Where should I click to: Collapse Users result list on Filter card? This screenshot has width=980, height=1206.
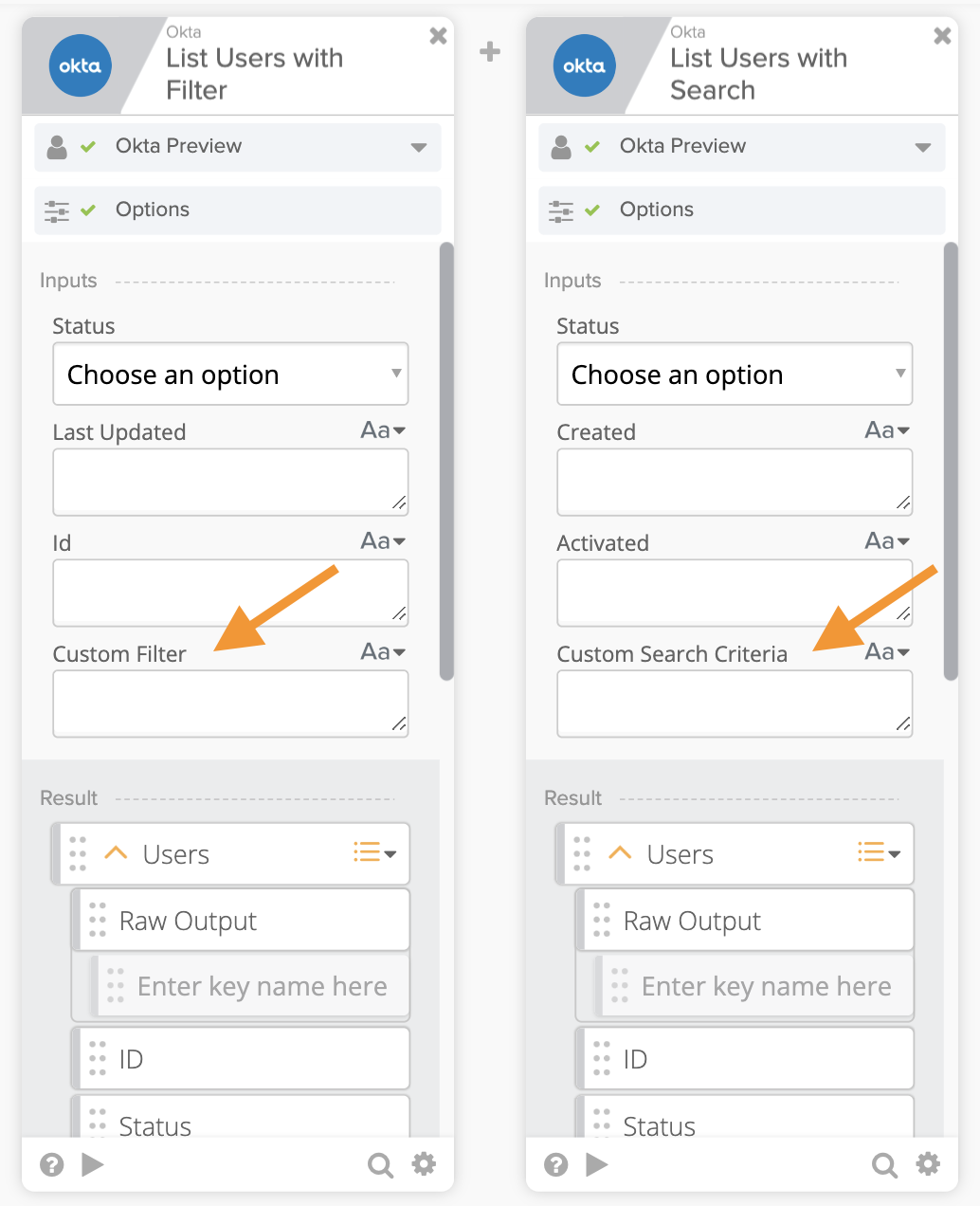pos(116,853)
